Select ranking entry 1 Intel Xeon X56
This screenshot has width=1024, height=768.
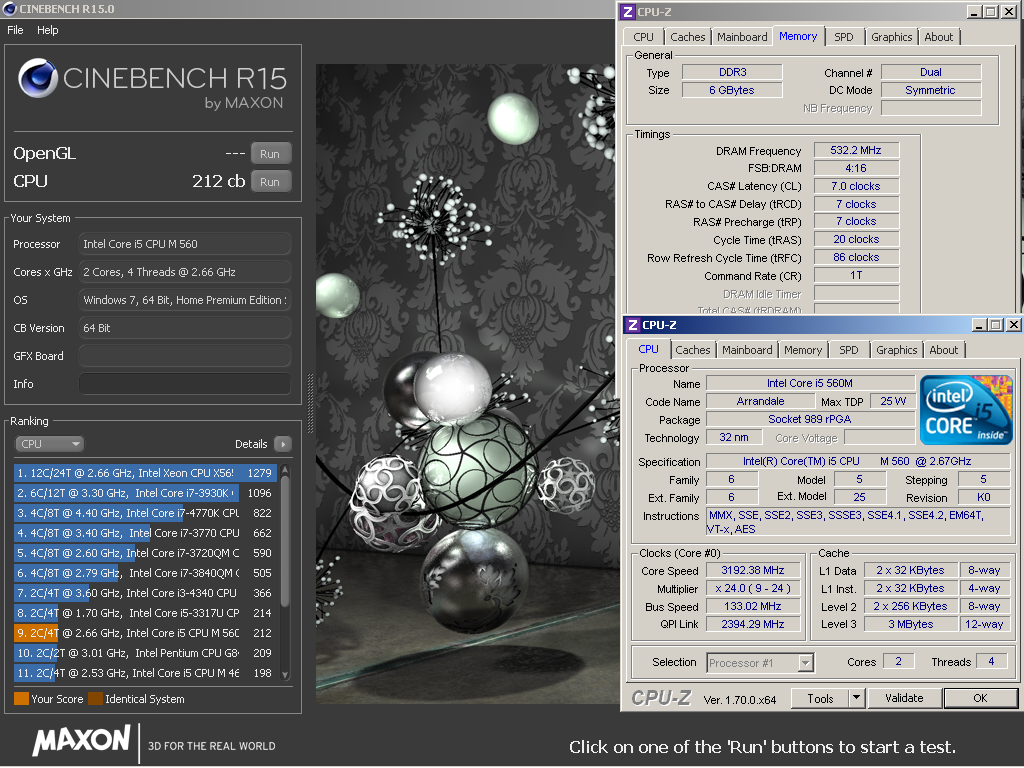[x=145, y=473]
